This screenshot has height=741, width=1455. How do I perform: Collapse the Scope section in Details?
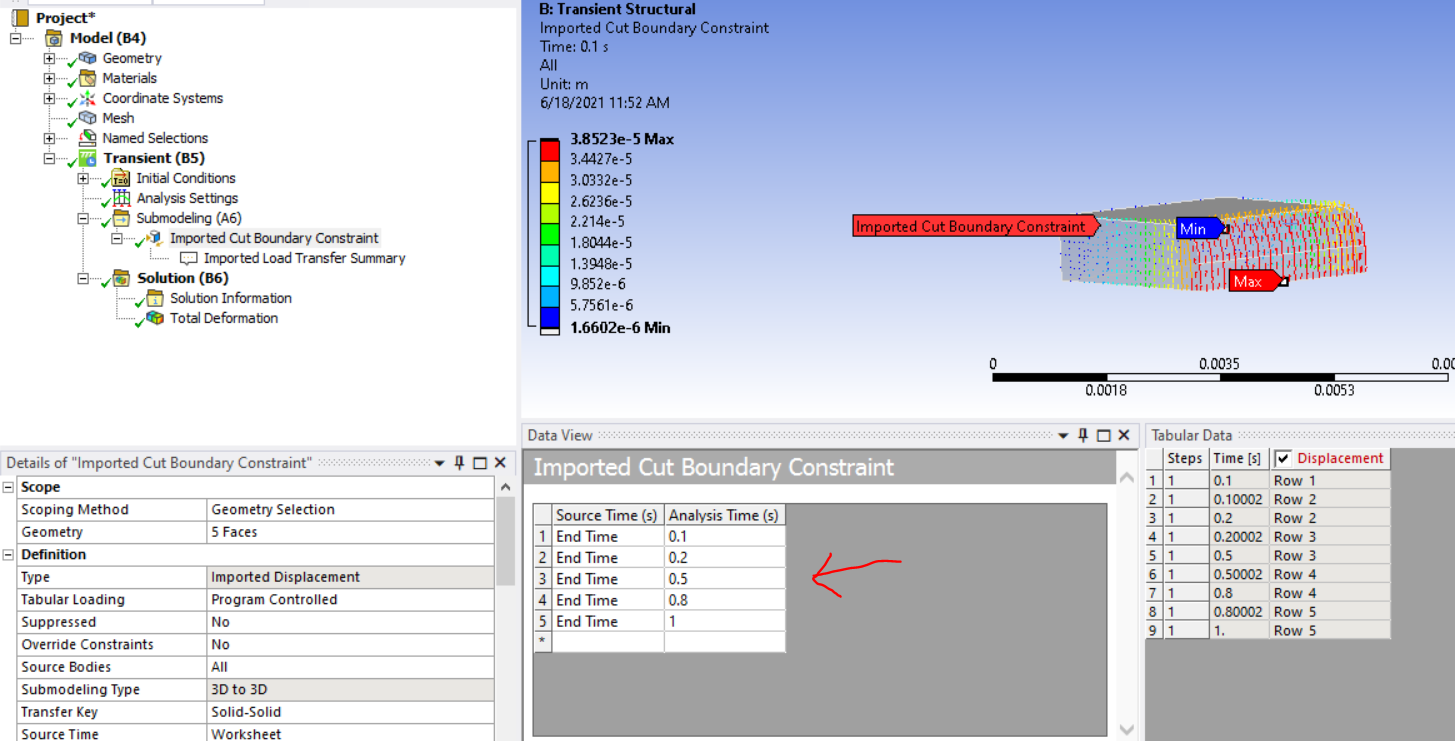pyautogui.click(x=9, y=487)
